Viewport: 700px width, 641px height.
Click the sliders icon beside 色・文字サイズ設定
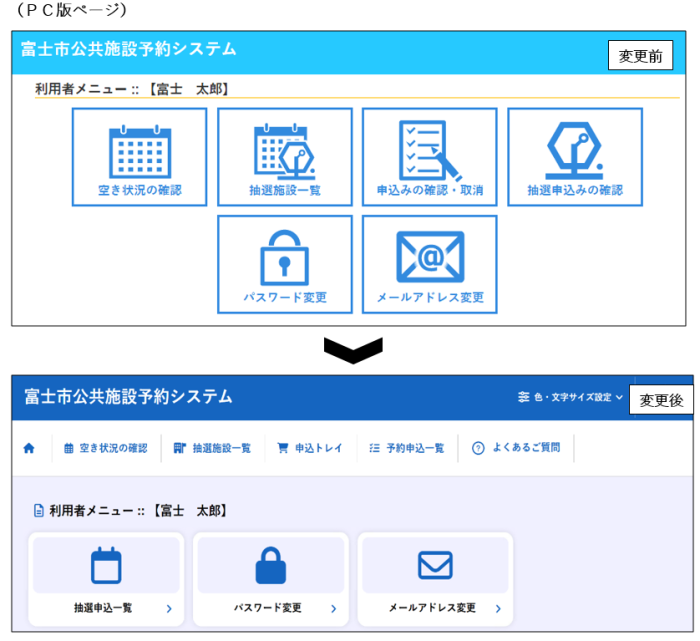tap(524, 397)
